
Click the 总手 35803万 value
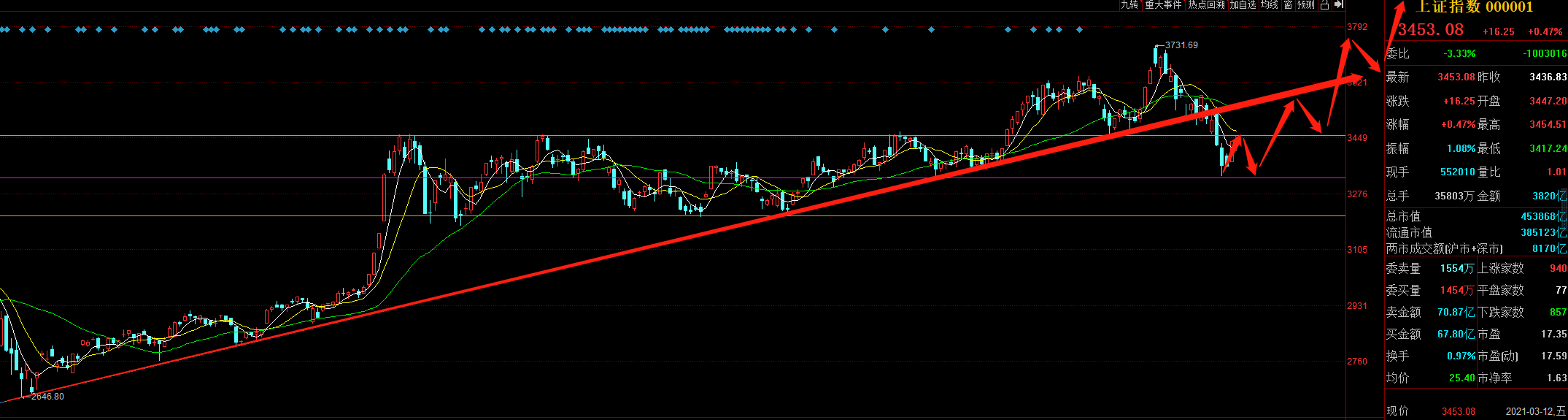point(1455,196)
